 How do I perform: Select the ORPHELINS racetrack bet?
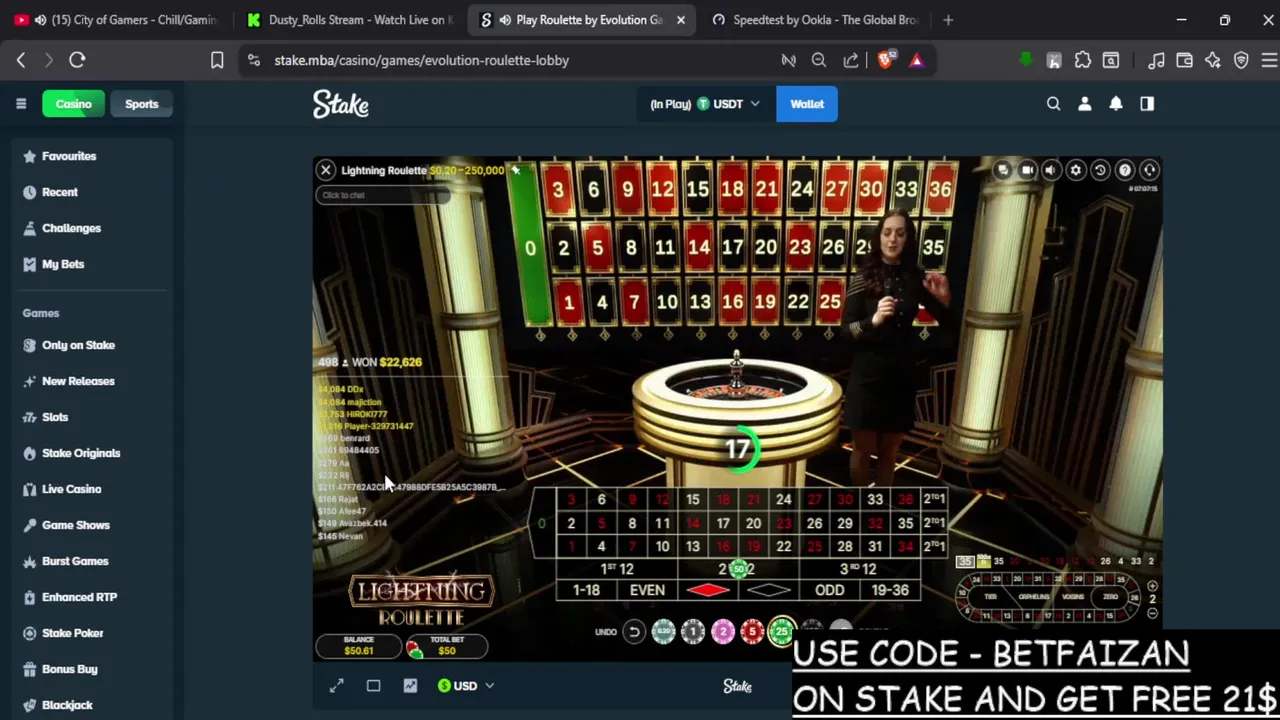1034,597
